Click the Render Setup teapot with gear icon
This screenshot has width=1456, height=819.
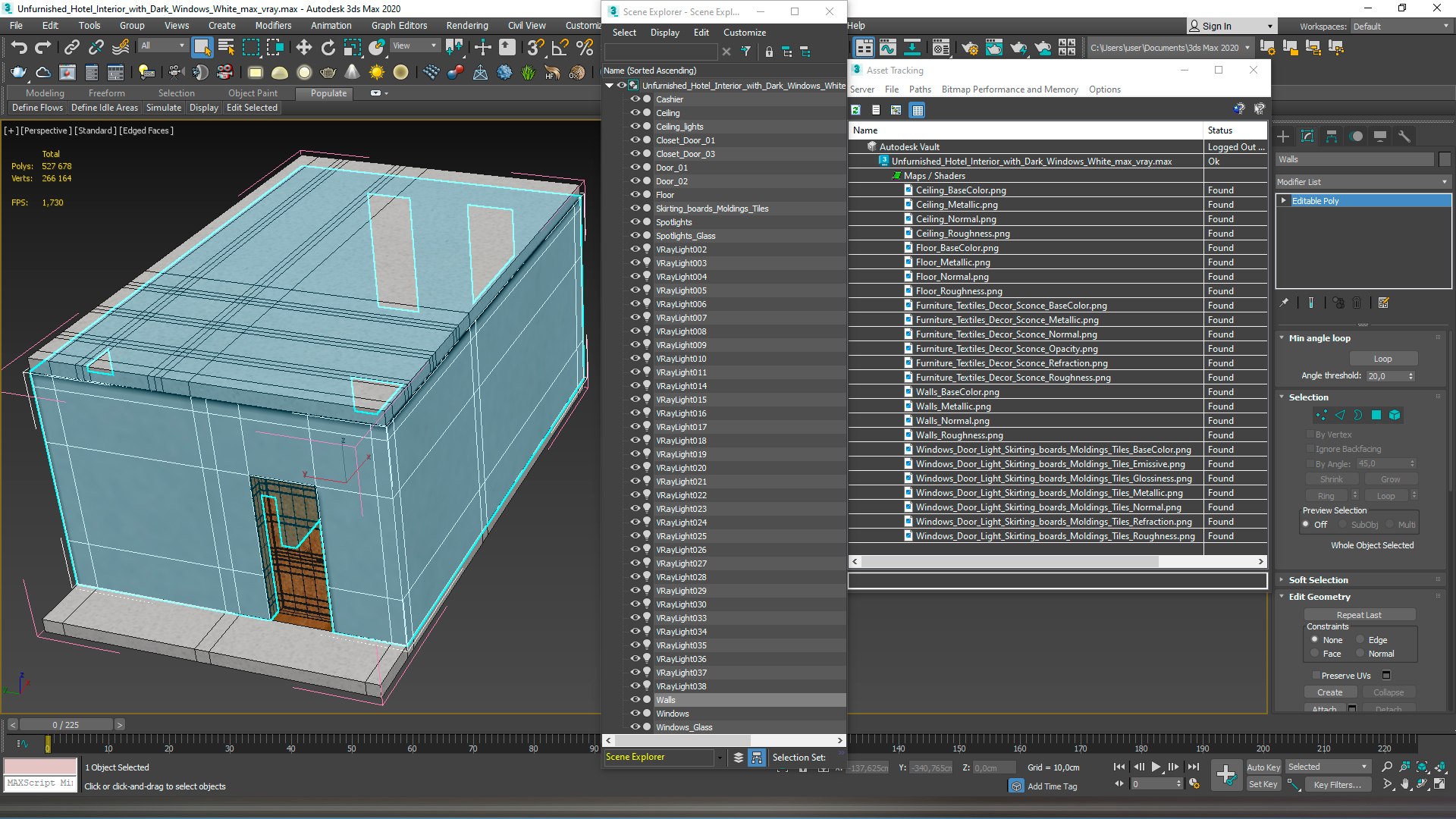click(x=969, y=48)
